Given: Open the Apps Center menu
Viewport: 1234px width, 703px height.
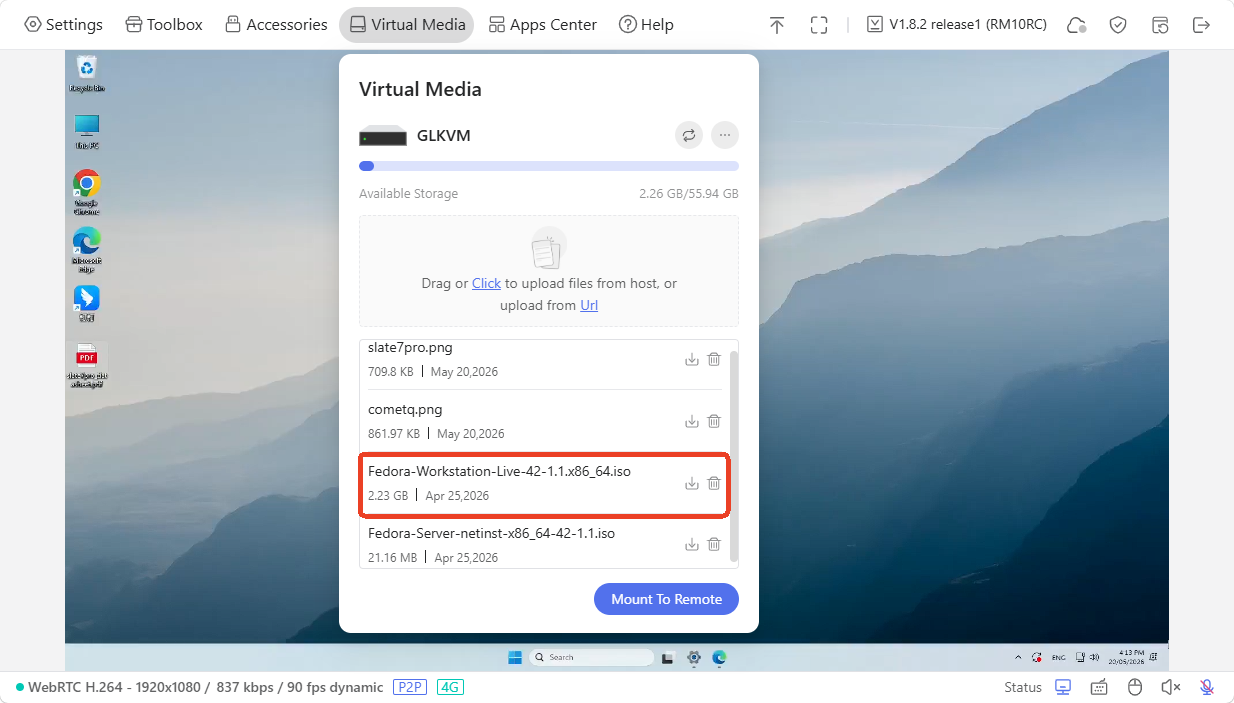Looking at the screenshot, I should point(542,24).
